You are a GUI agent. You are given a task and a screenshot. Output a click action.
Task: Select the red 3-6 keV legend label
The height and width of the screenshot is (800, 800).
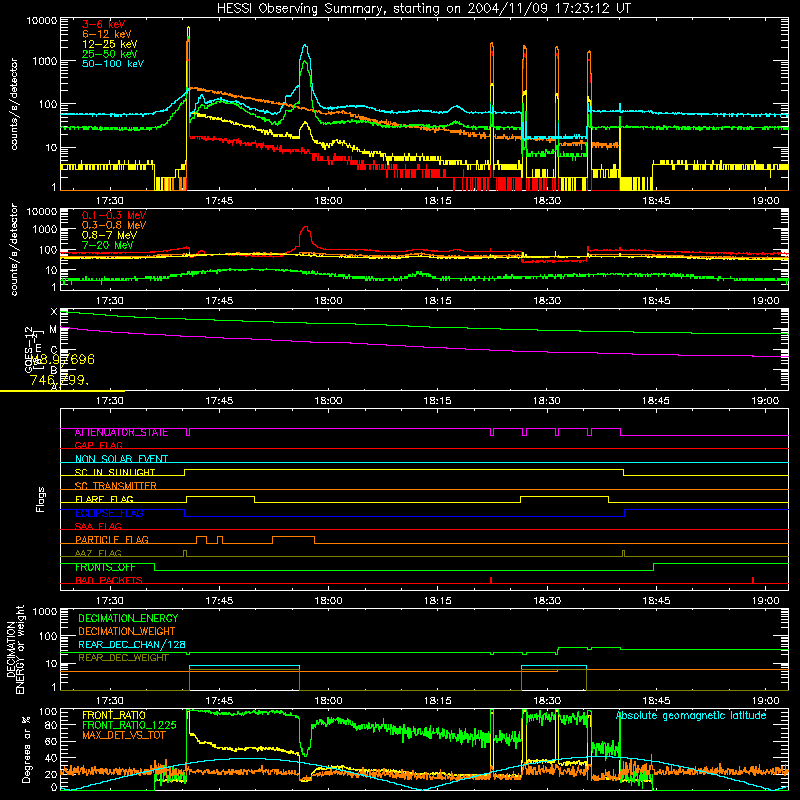tap(104, 24)
